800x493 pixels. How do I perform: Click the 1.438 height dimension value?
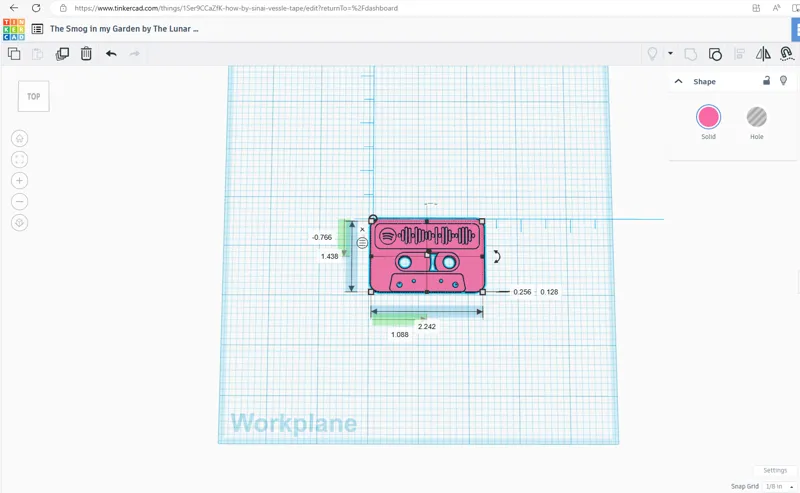pos(330,256)
